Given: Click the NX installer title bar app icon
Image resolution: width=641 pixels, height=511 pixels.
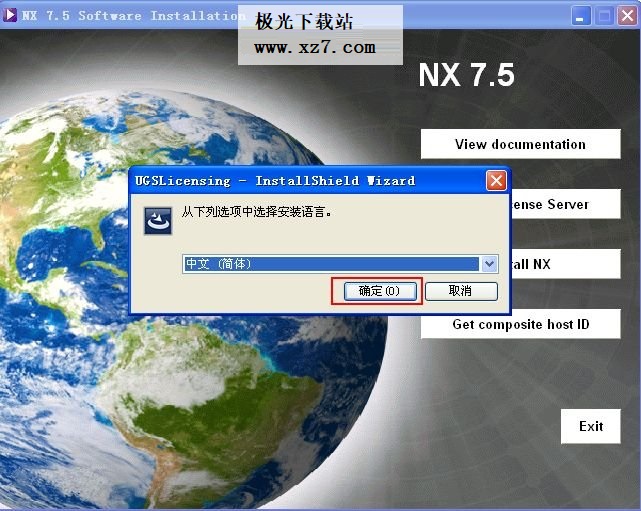Looking at the screenshot, I should point(9,15).
